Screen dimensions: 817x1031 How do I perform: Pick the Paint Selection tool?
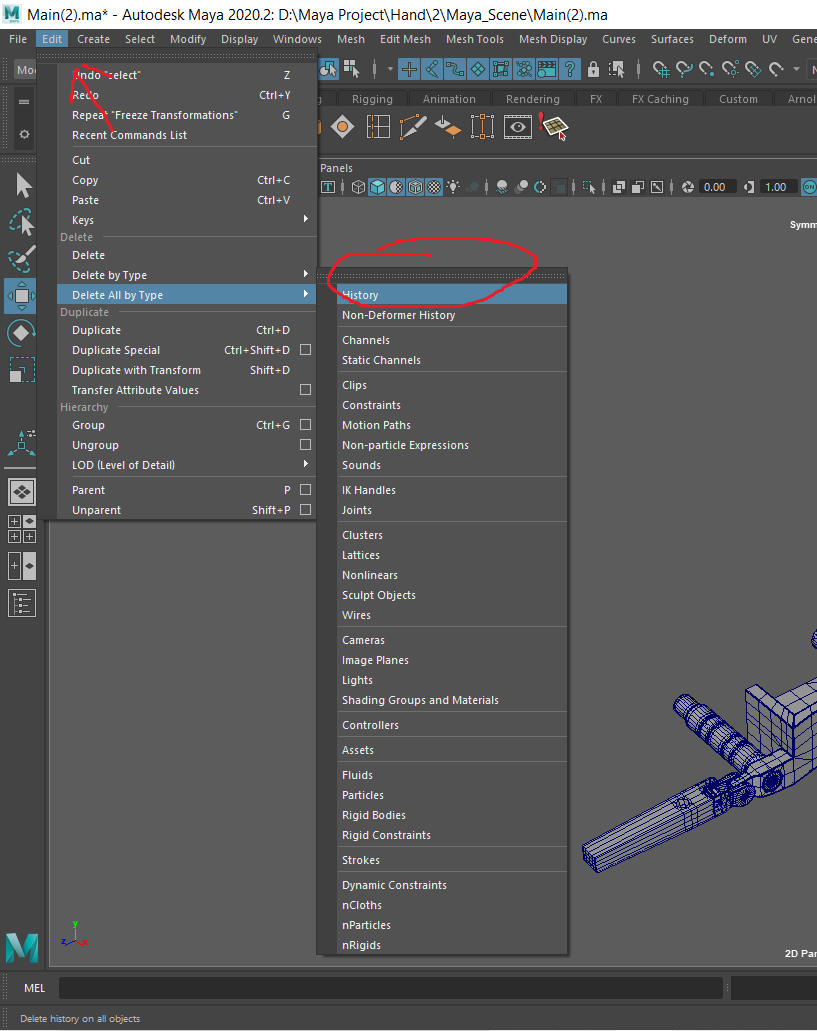tap(22, 259)
